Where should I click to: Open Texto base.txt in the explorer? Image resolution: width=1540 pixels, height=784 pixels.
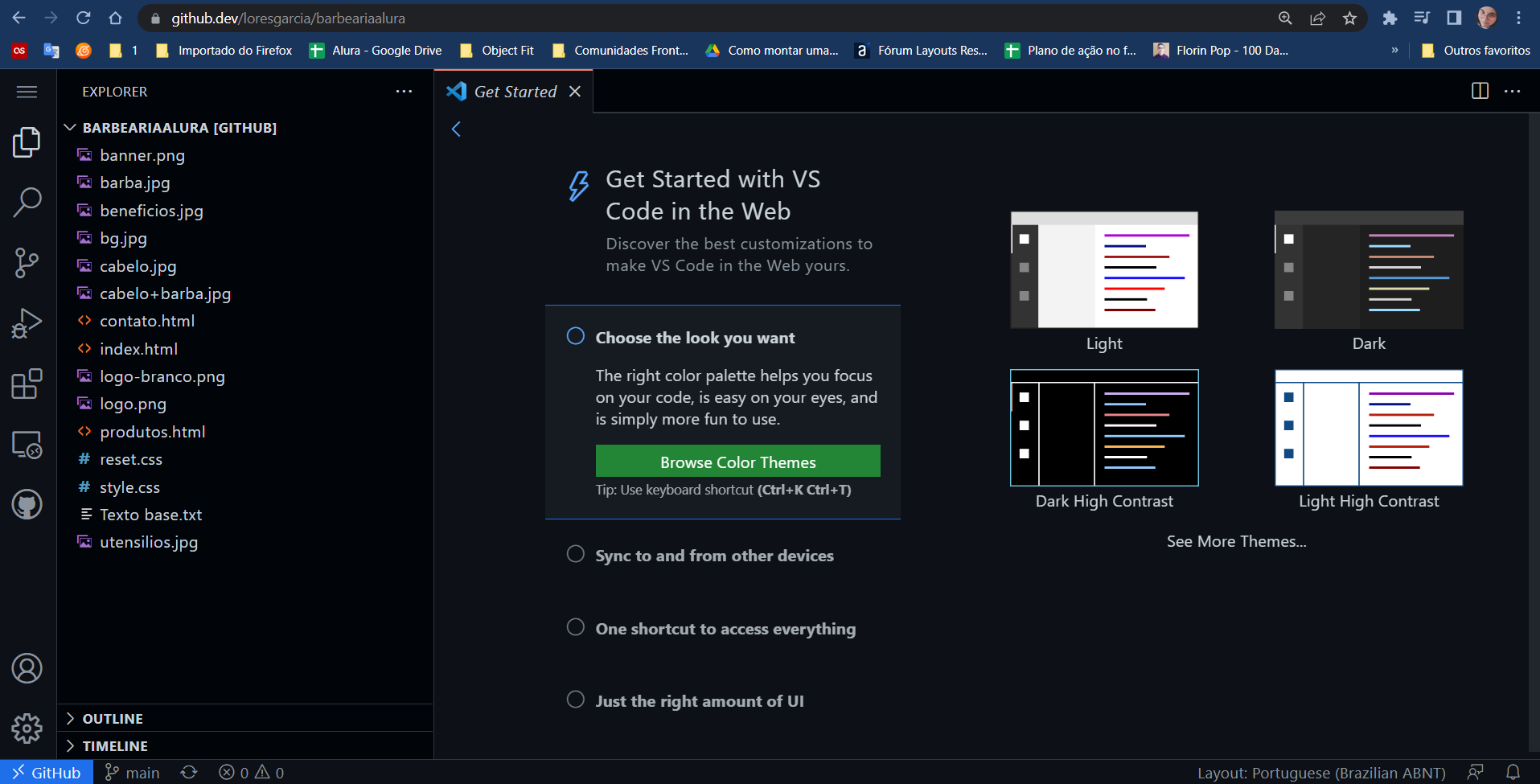245,515
